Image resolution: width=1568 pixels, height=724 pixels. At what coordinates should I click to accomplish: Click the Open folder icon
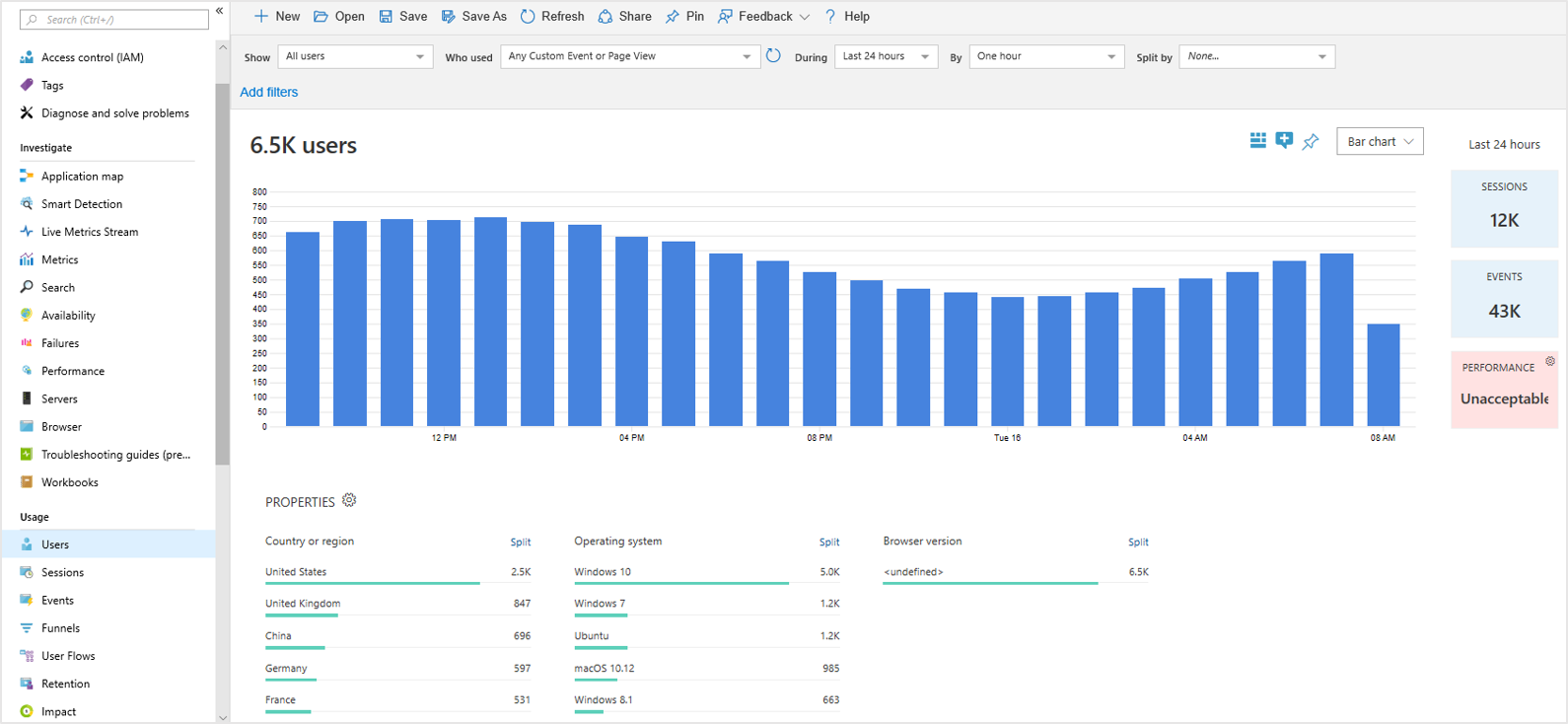pyautogui.click(x=321, y=16)
